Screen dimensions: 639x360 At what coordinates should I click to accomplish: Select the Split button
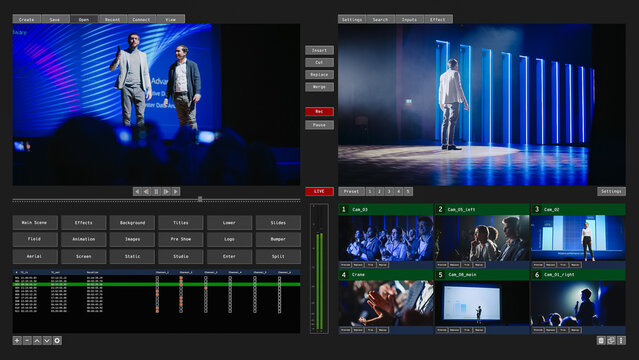(278, 256)
